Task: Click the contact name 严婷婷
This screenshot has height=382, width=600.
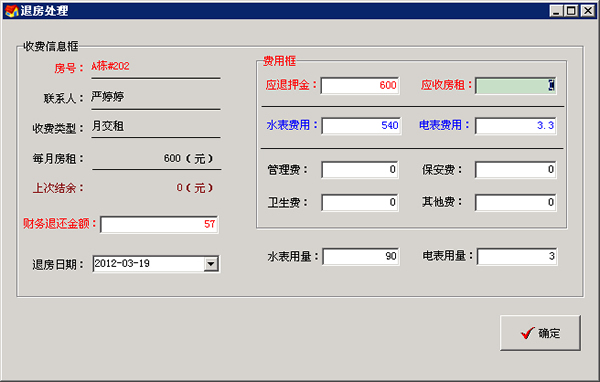Action: tap(108, 96)
